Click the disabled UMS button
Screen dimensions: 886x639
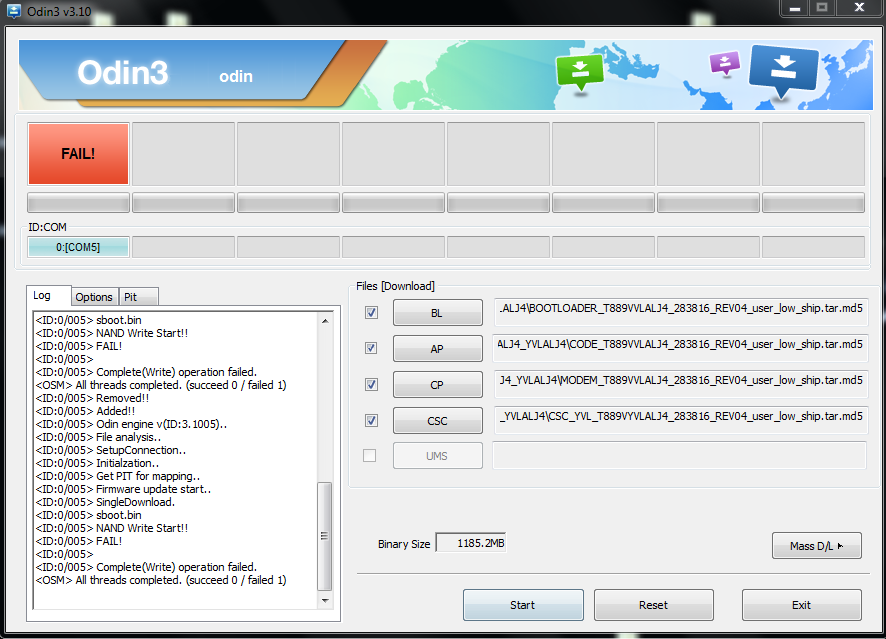[x=437, y=456]
